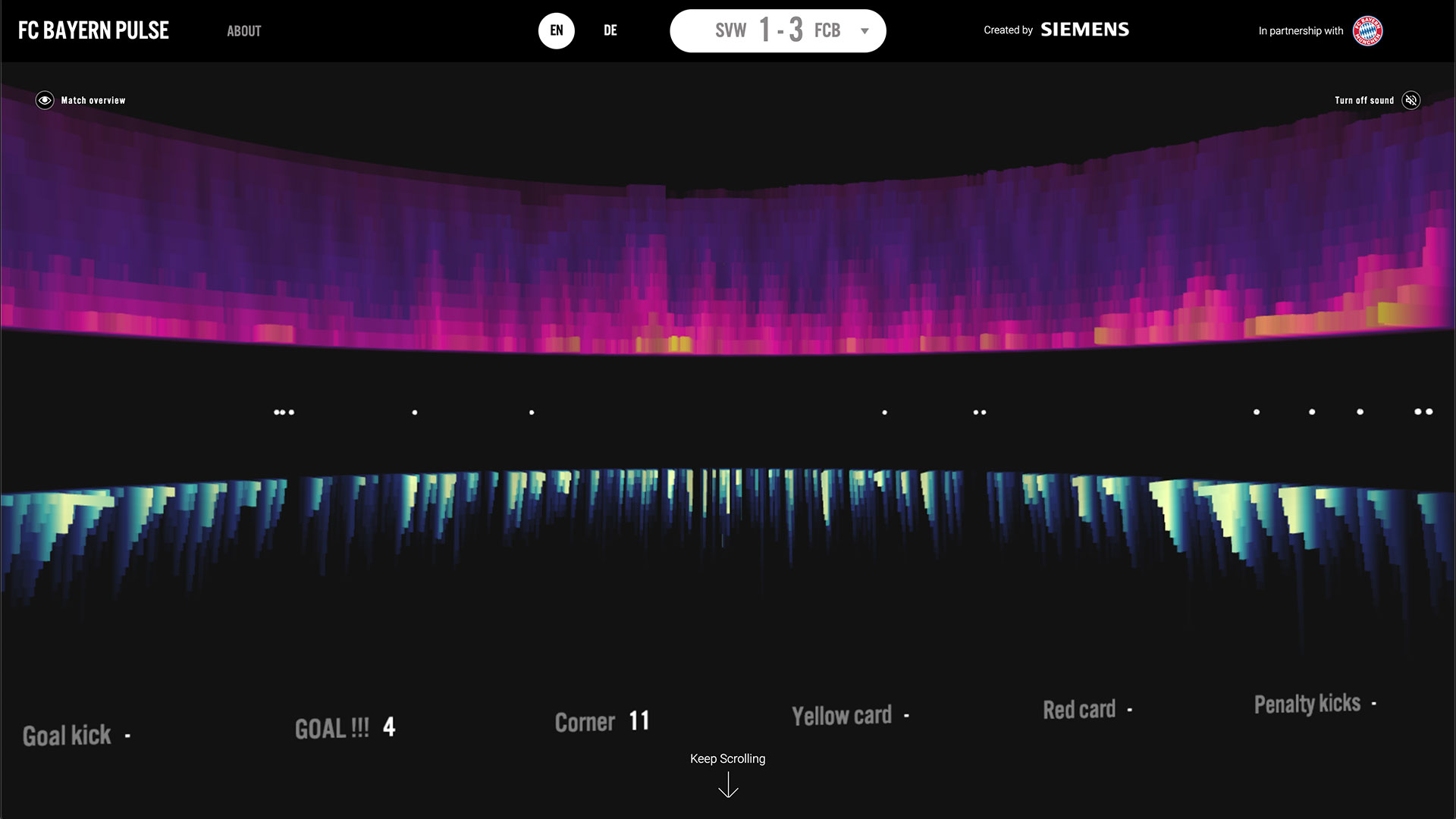Mute audio with the speaker icon
The width and height of the screenshot is (1456, 819).
pyautogui.click(x=1410, y=100)
